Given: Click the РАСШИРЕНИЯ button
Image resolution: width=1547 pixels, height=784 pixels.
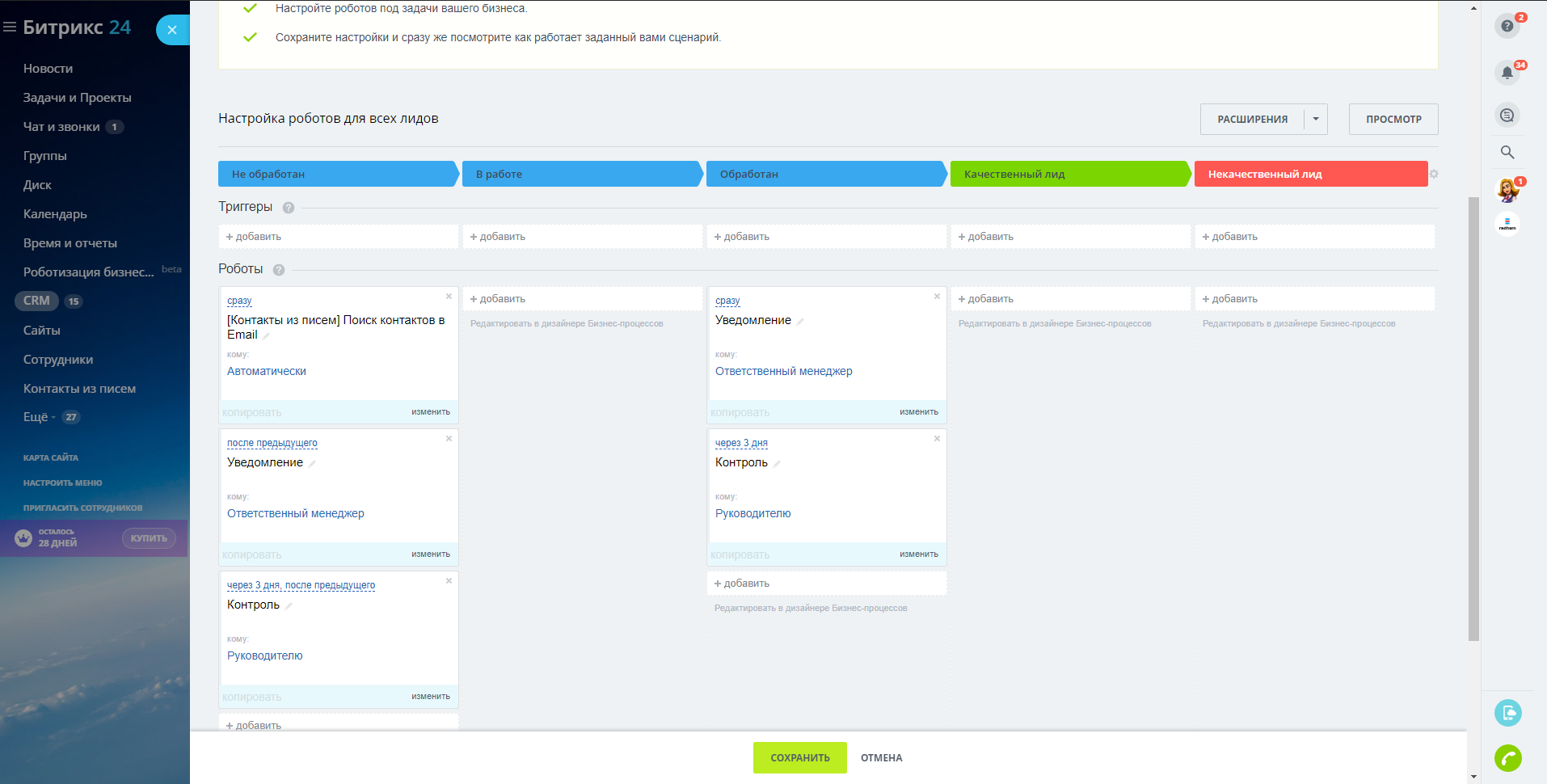Looking at the screenshot, I should tap(1252, 119).
